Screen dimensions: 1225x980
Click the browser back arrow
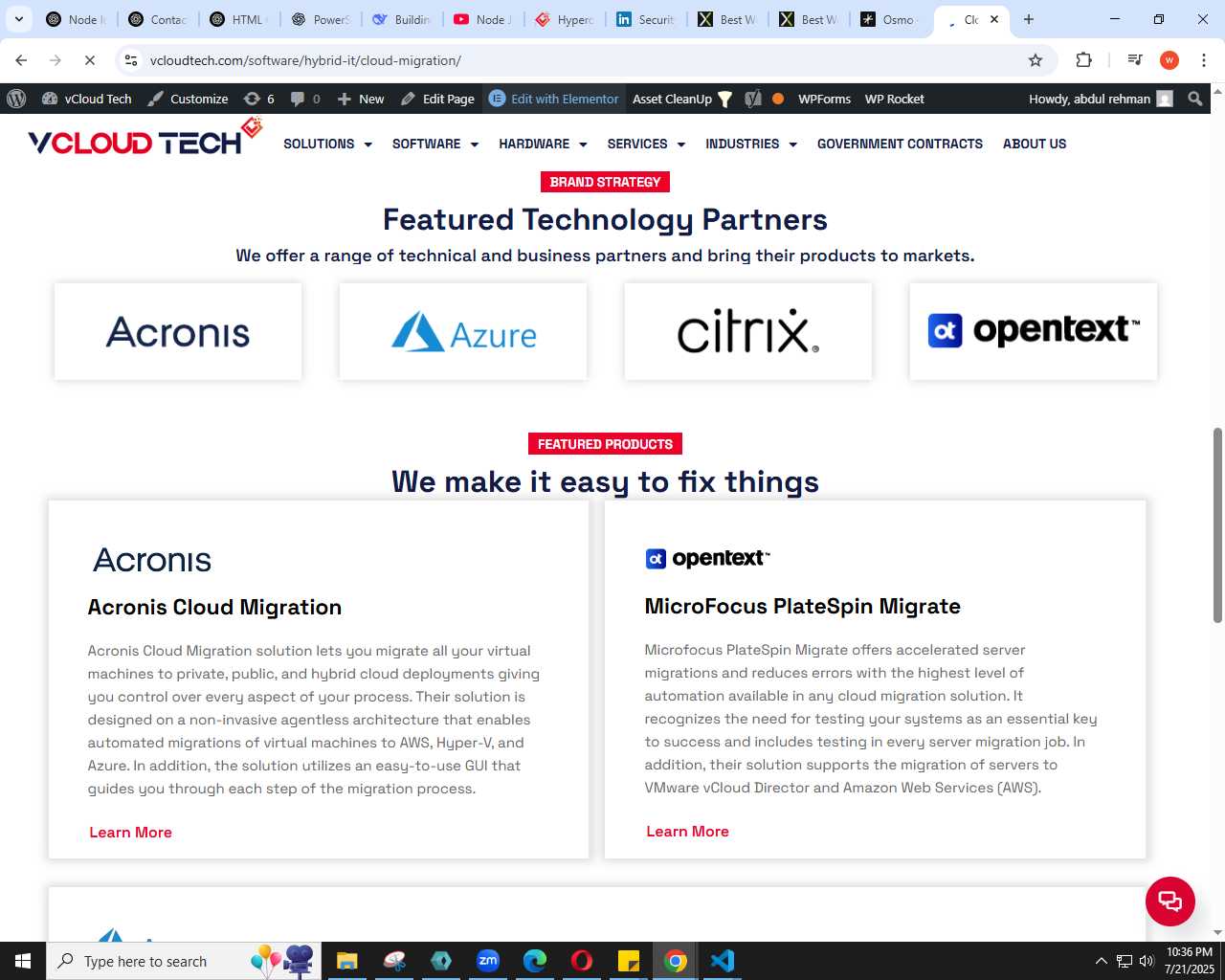pyautogui.click(x=21, y=60)
